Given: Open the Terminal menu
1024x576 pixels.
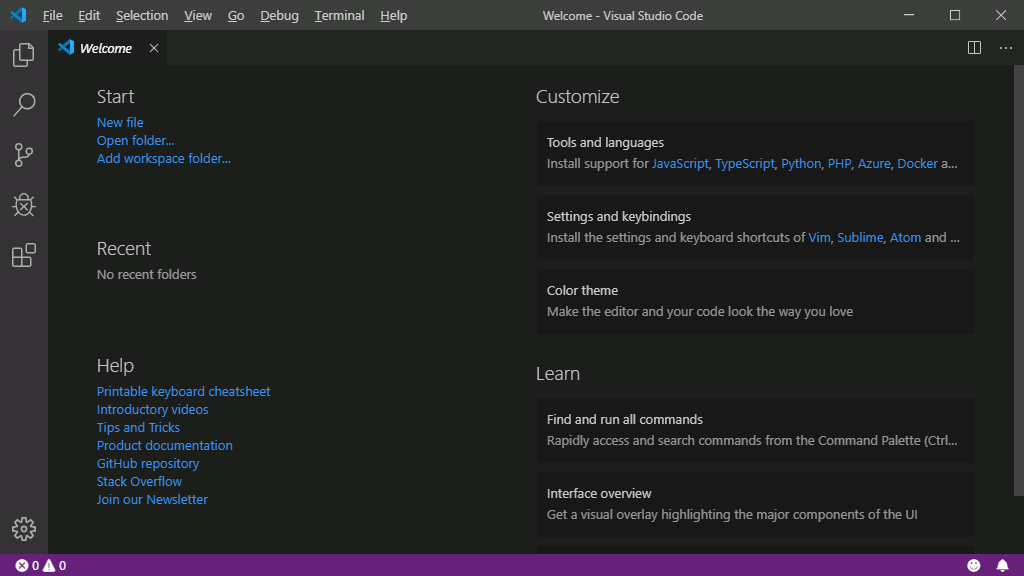Looking at the screenshot, I should coord(340,15).
